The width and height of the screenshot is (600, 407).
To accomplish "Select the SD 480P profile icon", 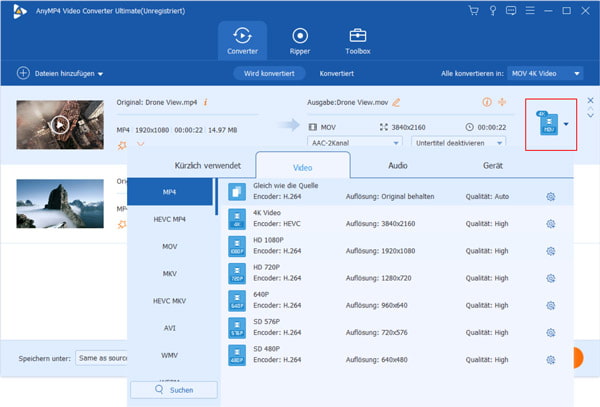I will [x=237, y=355].
